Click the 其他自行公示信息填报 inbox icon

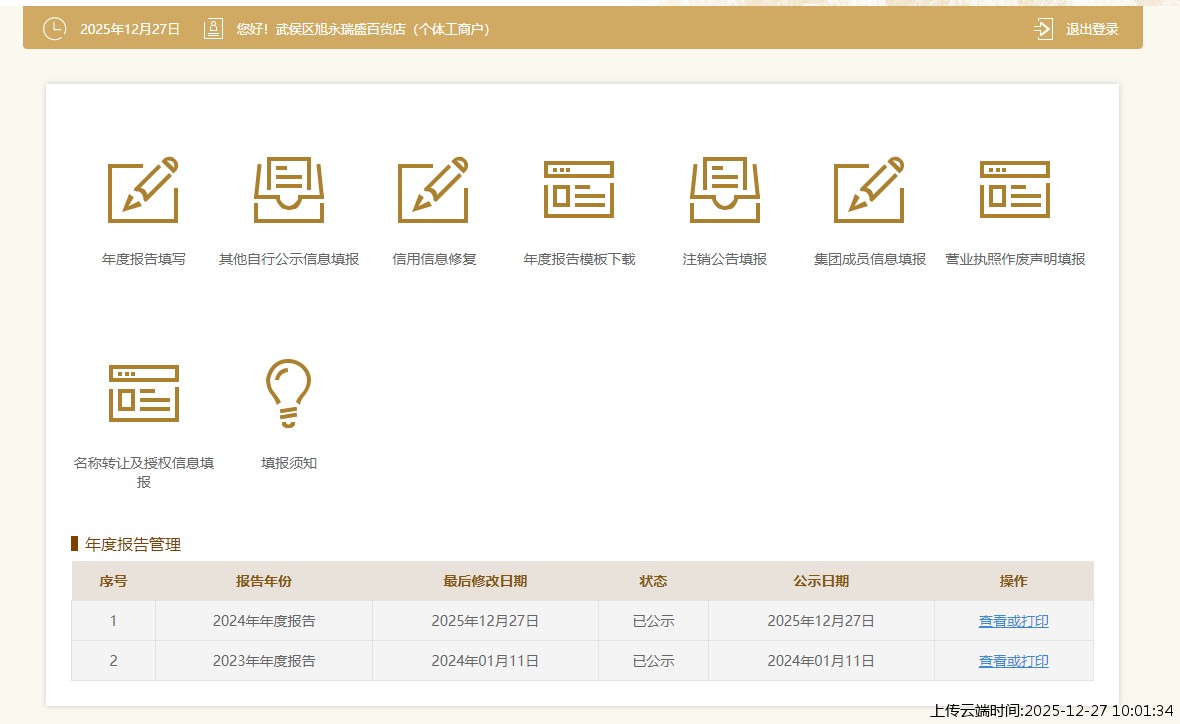289,190
